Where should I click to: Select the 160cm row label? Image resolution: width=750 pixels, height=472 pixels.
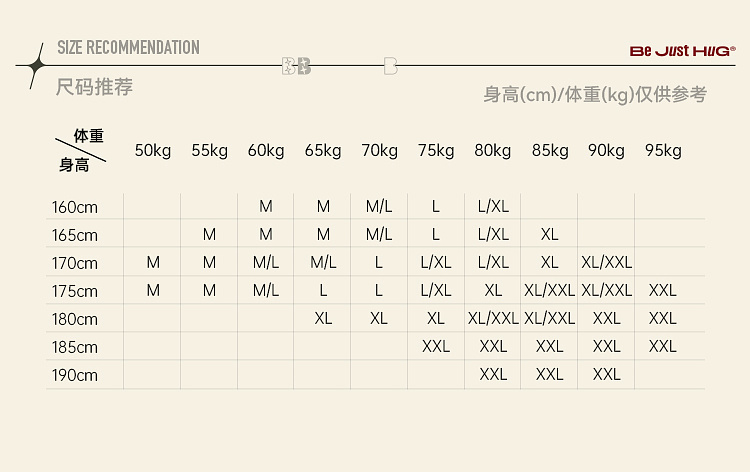pyautogui.click(x=75, y=208)
